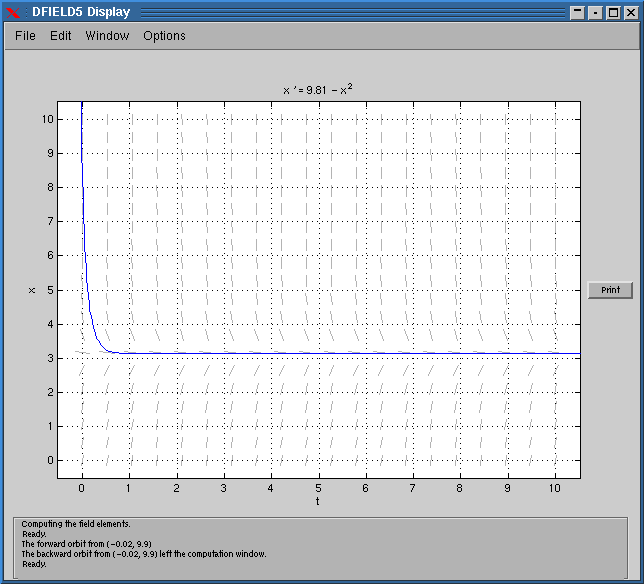The image size is (644, 584).
Task: Click the red X window-menu icon in title bar
Action: 13,12
